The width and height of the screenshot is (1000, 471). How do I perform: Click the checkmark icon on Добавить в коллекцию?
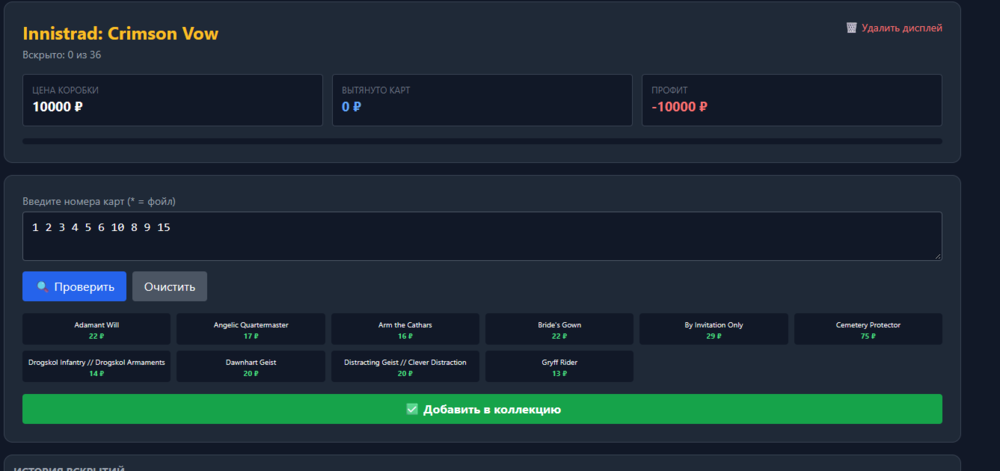412,409
